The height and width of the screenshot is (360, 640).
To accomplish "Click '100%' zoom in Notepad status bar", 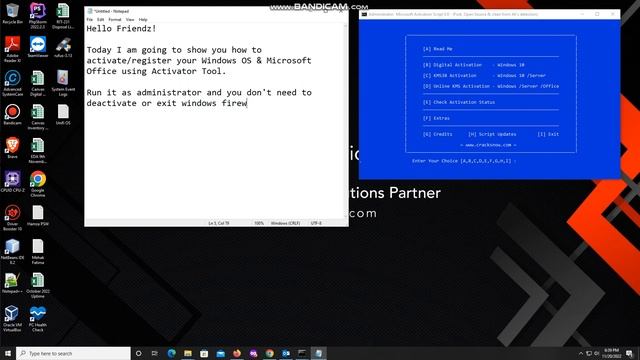I will (x=259, y=223).
